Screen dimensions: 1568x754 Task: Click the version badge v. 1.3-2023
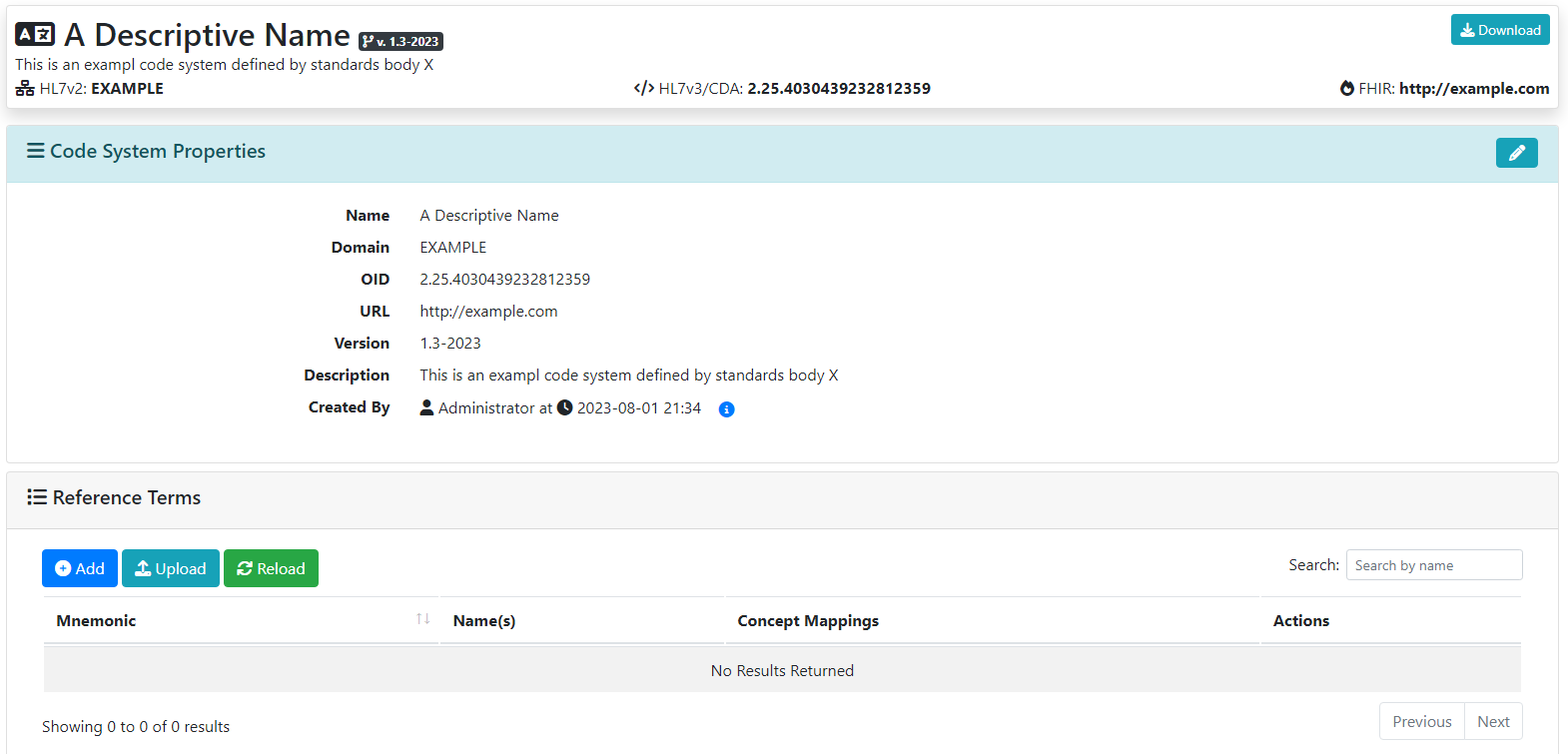[400, 41]
